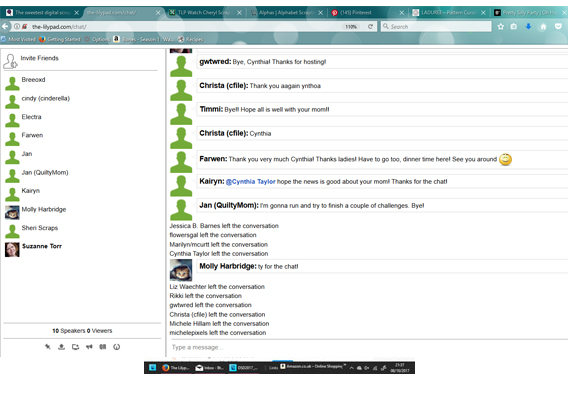This screenshot has width=568, height=393.
Task: Click the browser Search box
Action: click(436, 26)
